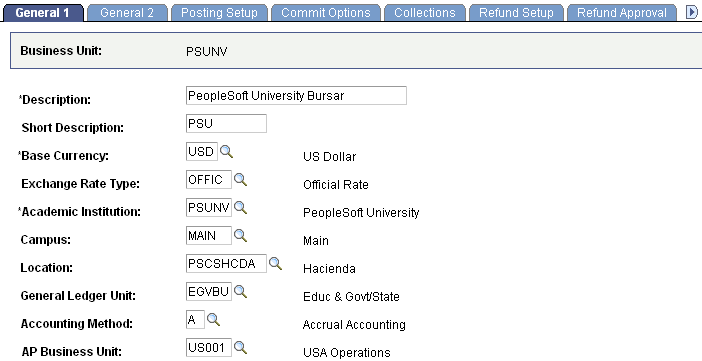The height and width of the screenshot is (361, 702).
Task: Click into the Description text field
Action: pos(296,96)
